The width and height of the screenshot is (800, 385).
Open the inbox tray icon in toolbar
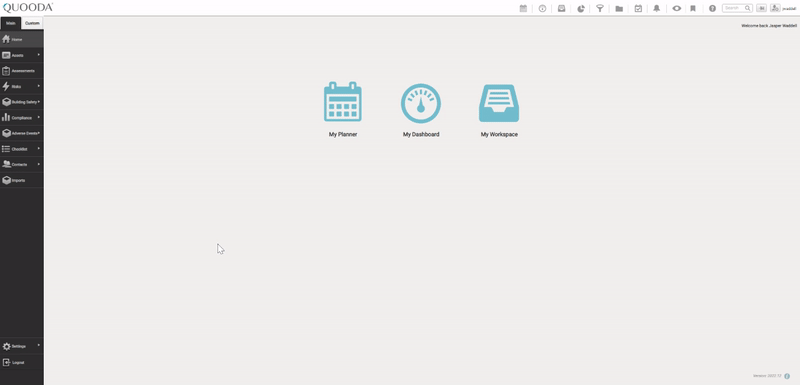[561, 8]
